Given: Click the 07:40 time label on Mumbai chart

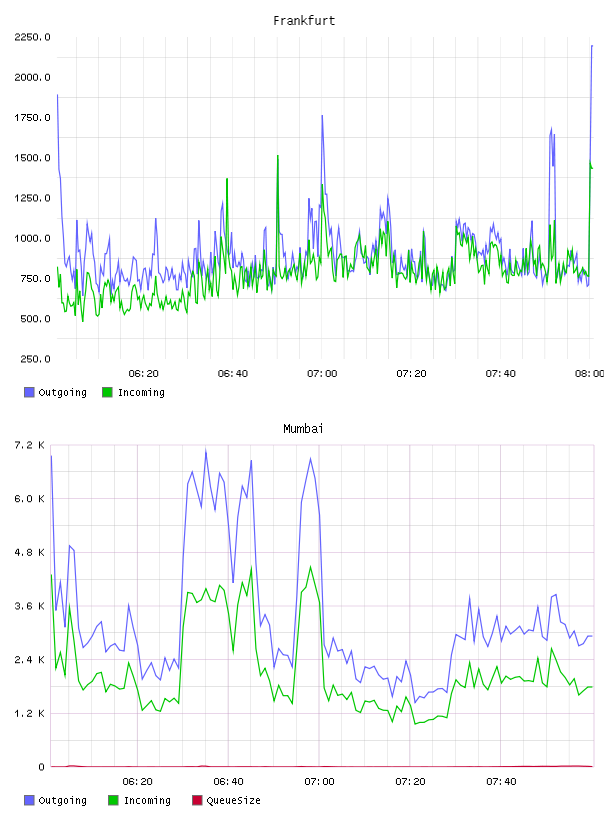Looking at the screenshot, I should click(x=501, y=782).
